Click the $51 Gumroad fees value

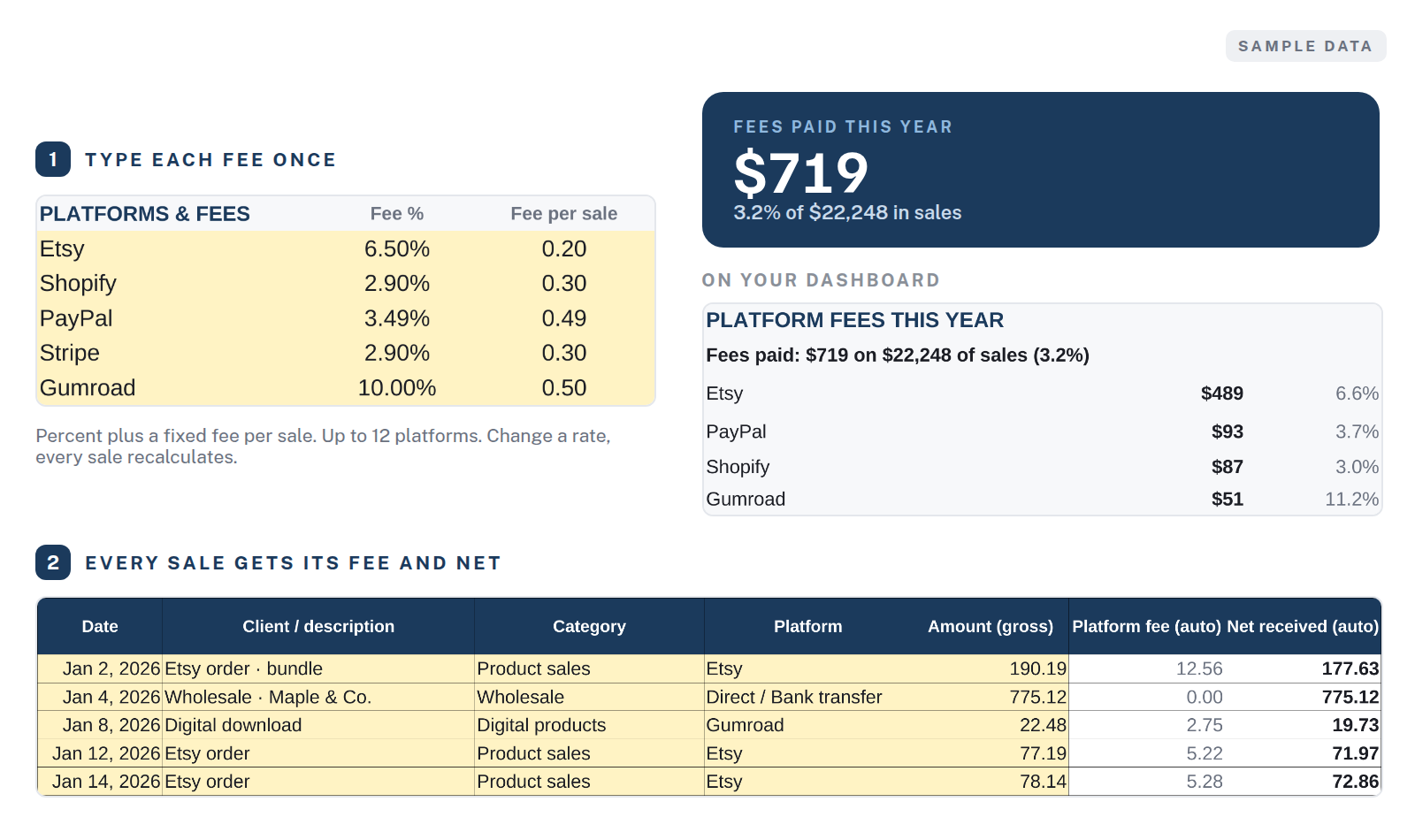[1228, 500]
